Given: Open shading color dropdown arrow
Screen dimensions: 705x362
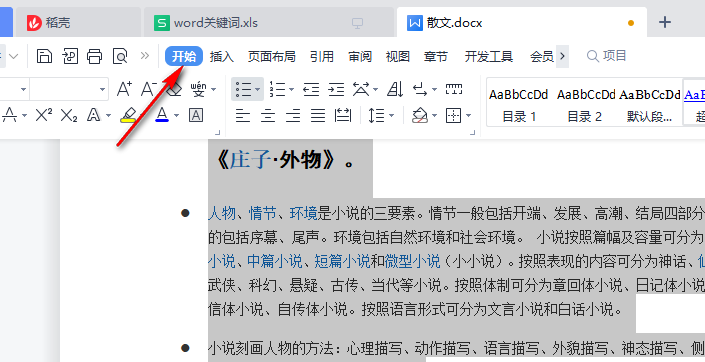Looking at the screenshot, I should [x=434, y=116].
